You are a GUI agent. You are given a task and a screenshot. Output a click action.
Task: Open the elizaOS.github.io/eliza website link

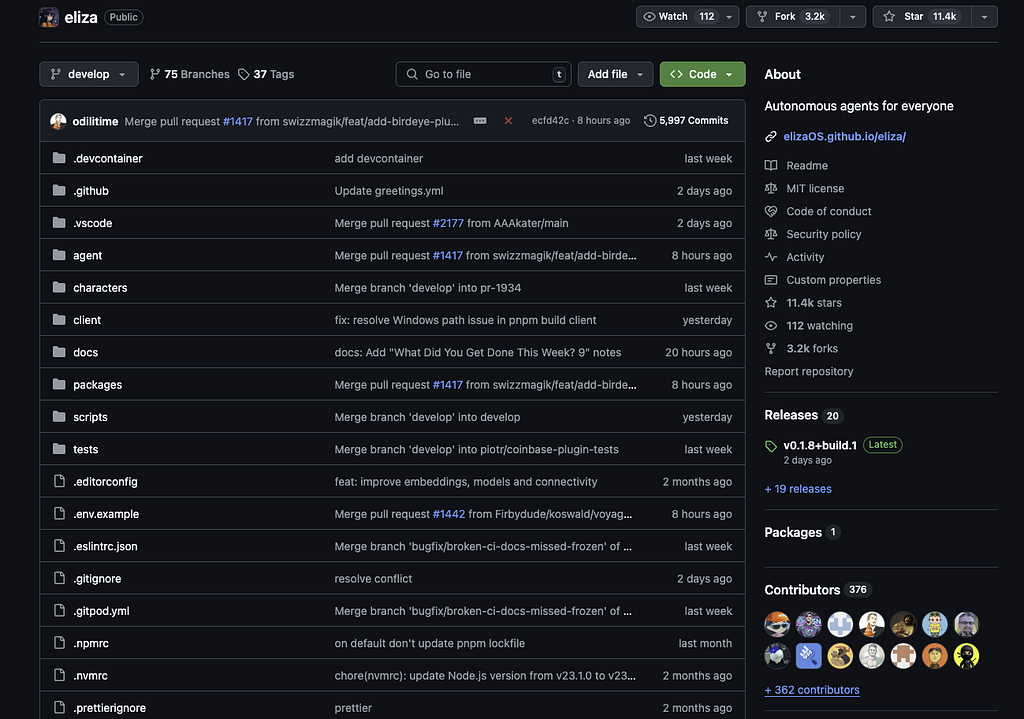pyautogui.click(x=845, y=136)
